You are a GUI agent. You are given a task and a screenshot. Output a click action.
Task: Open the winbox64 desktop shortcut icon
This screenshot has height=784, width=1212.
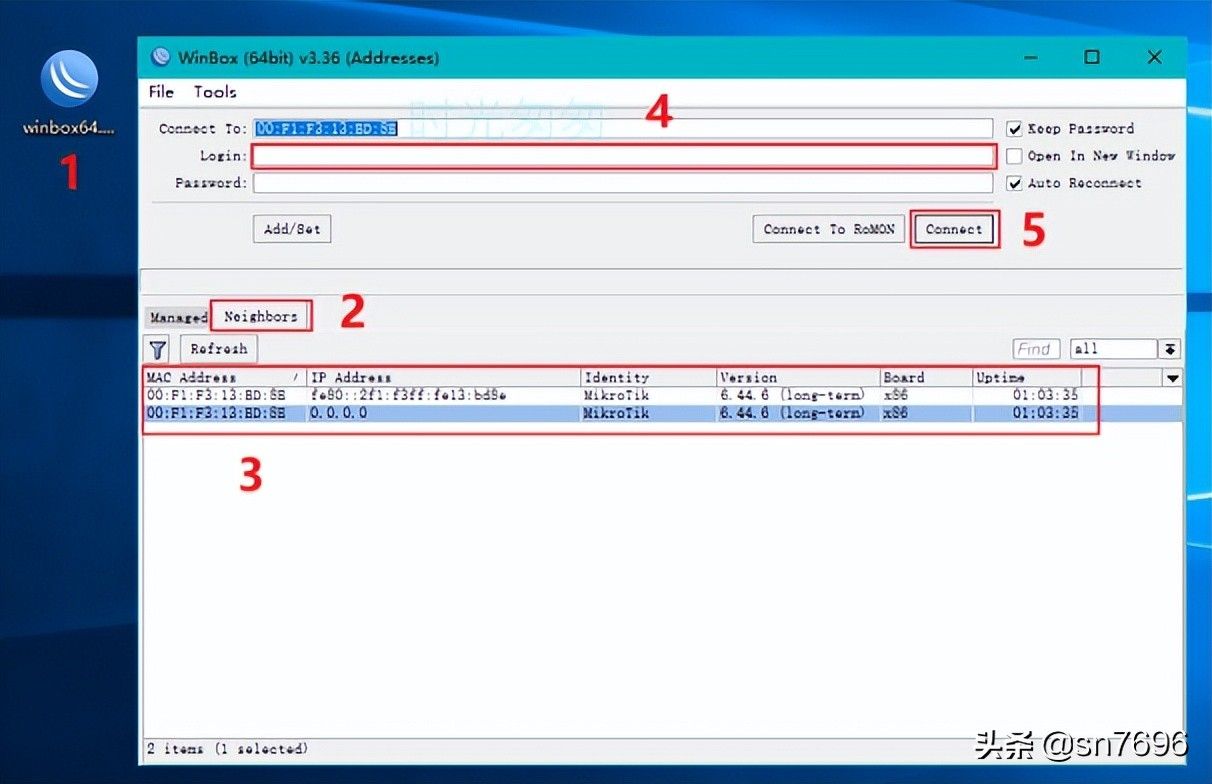click(x=69, y=79)
